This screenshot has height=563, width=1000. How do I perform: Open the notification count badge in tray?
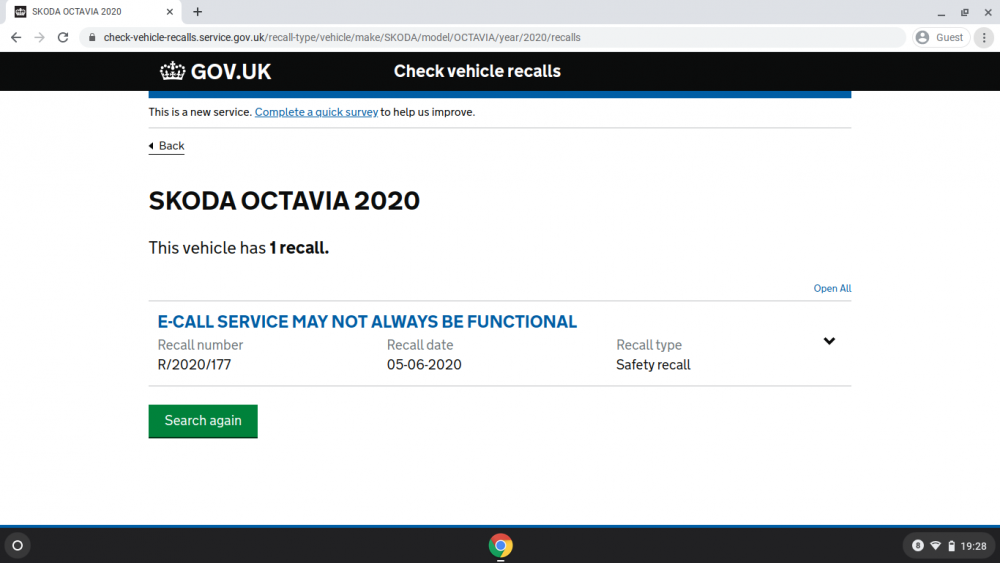(917, 546)
